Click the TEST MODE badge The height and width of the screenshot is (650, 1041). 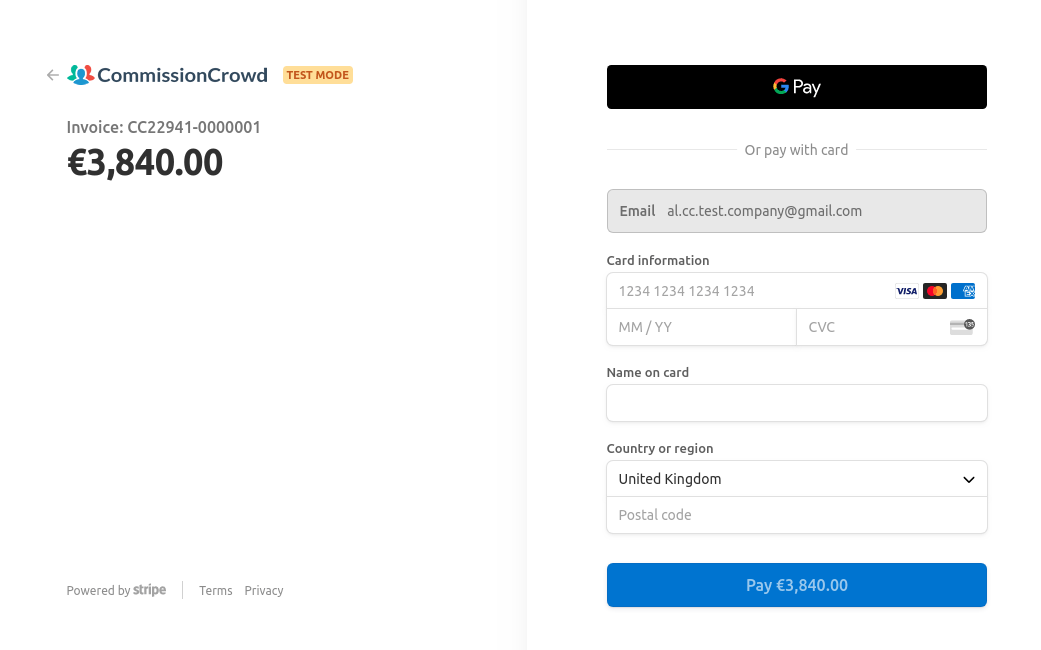pyautogui.click(x=318, y=75)
